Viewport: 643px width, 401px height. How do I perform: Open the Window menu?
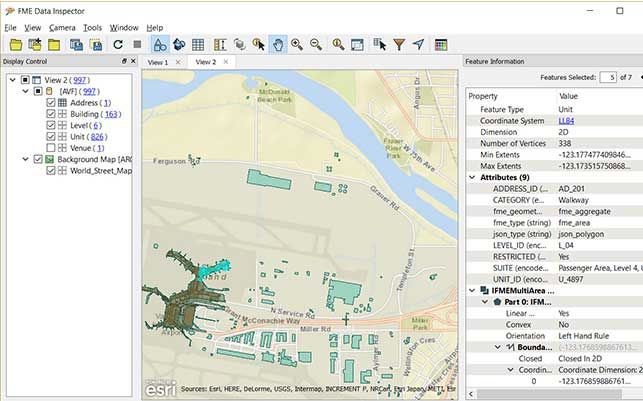(x=124, y=28)
